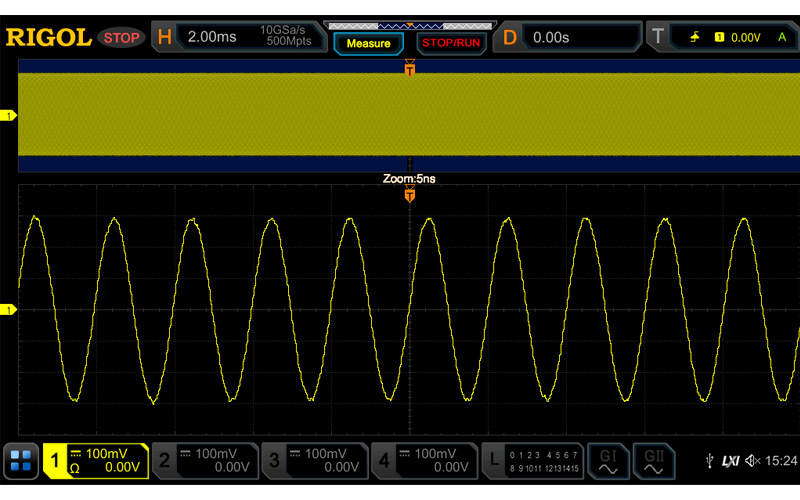Click channel 1 0.00V offset value
The image size is (800, 500).
tap(122, 467)
